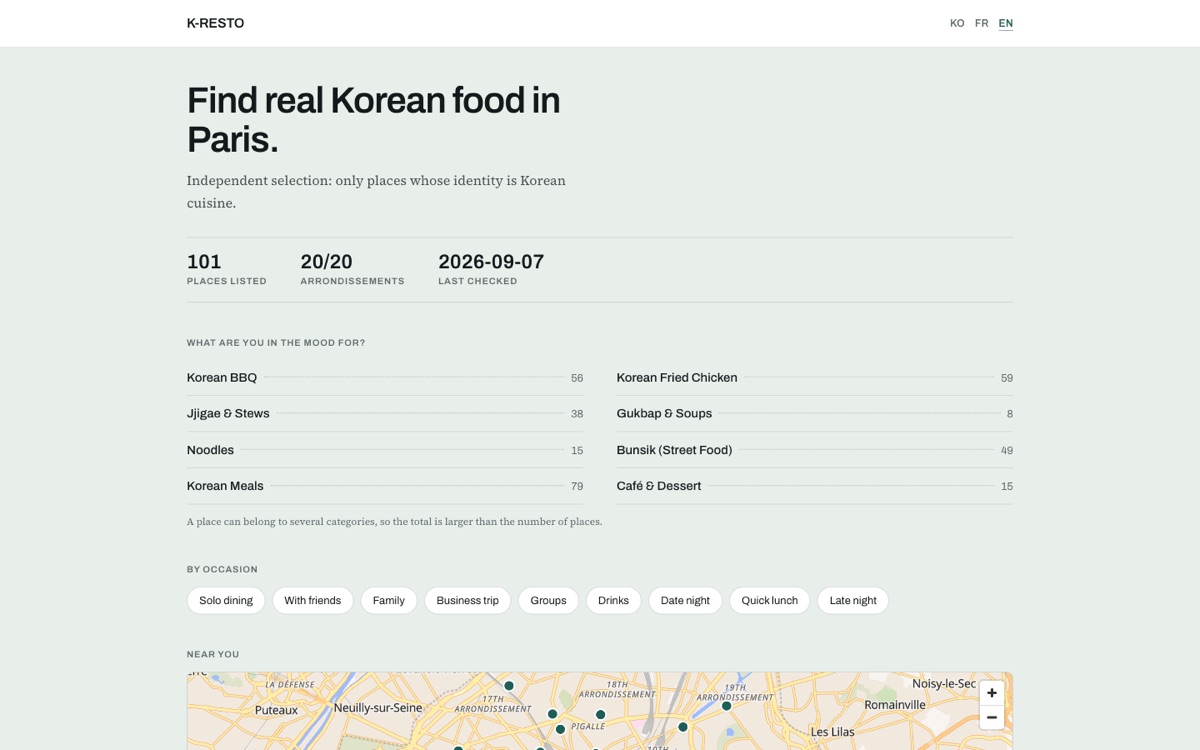Click the "What are you in the mood for?" label
The image size is (1200, 750).
click(x=276, y=343)
